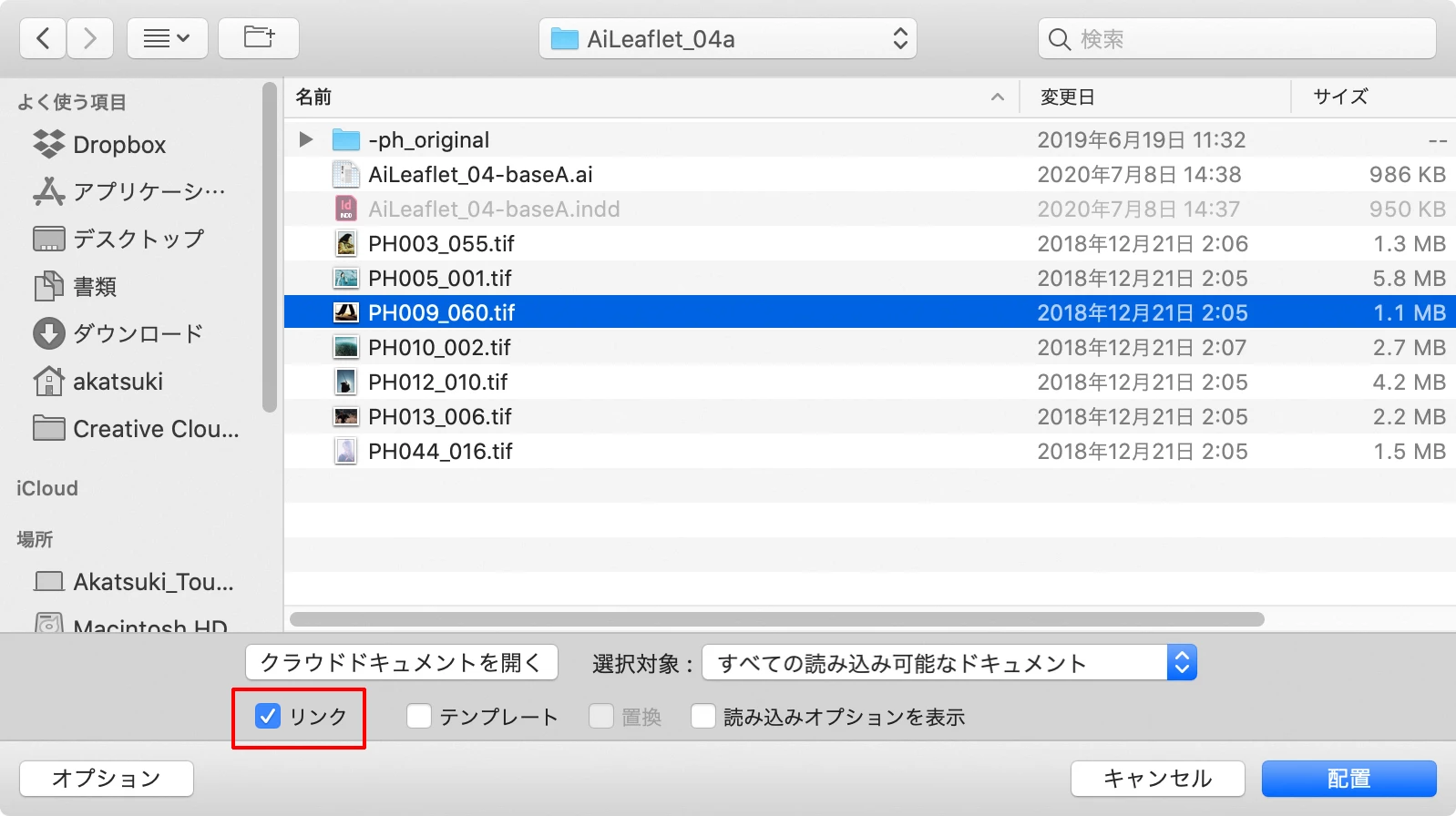Toggle the sort direction arrow in the name column
This screenshot has height=816, width=1456.
pyautogui.click(x=998, y=97)
